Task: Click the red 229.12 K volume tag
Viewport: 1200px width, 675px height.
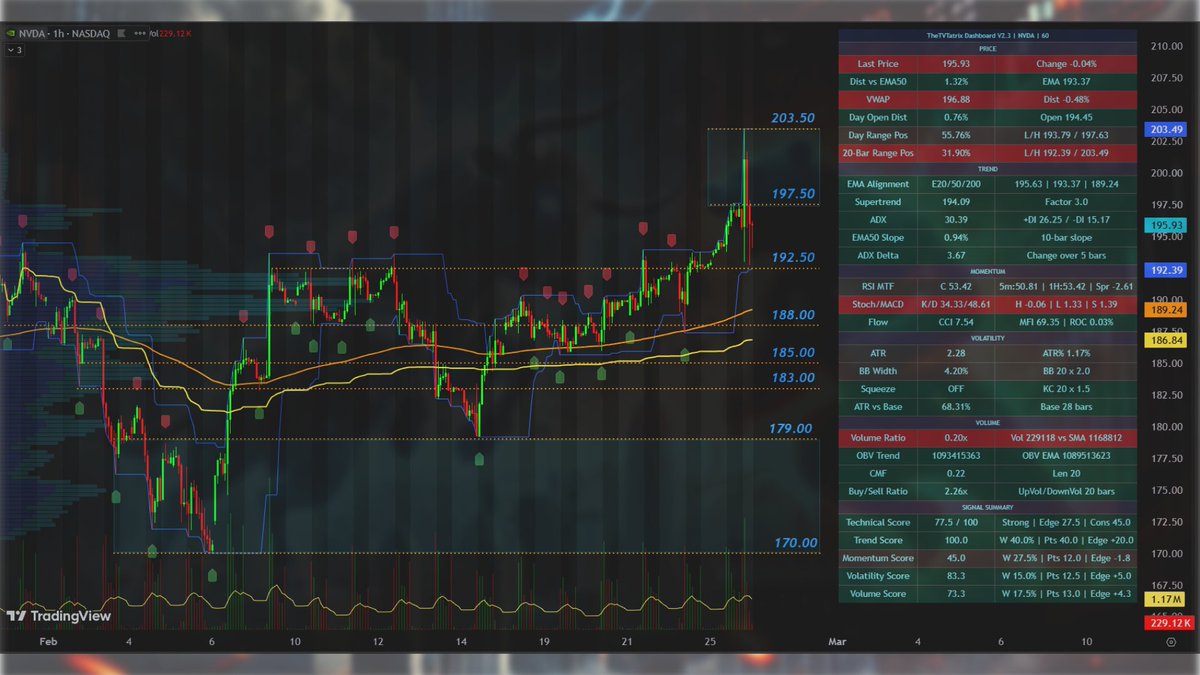Action: 1169,622
